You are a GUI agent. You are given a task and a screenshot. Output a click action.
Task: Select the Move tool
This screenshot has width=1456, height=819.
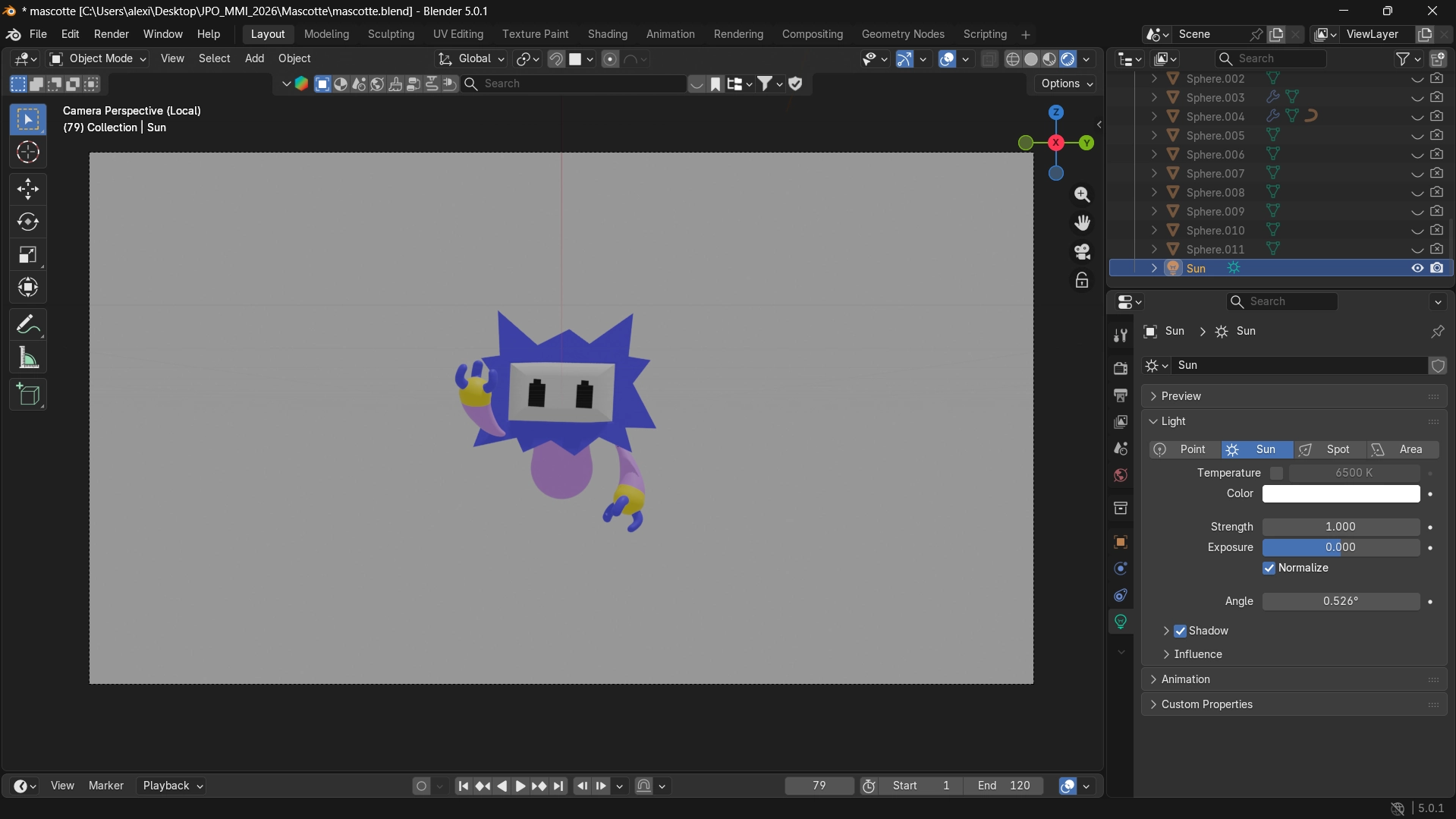pyautogui.click(x=28, y=189)
